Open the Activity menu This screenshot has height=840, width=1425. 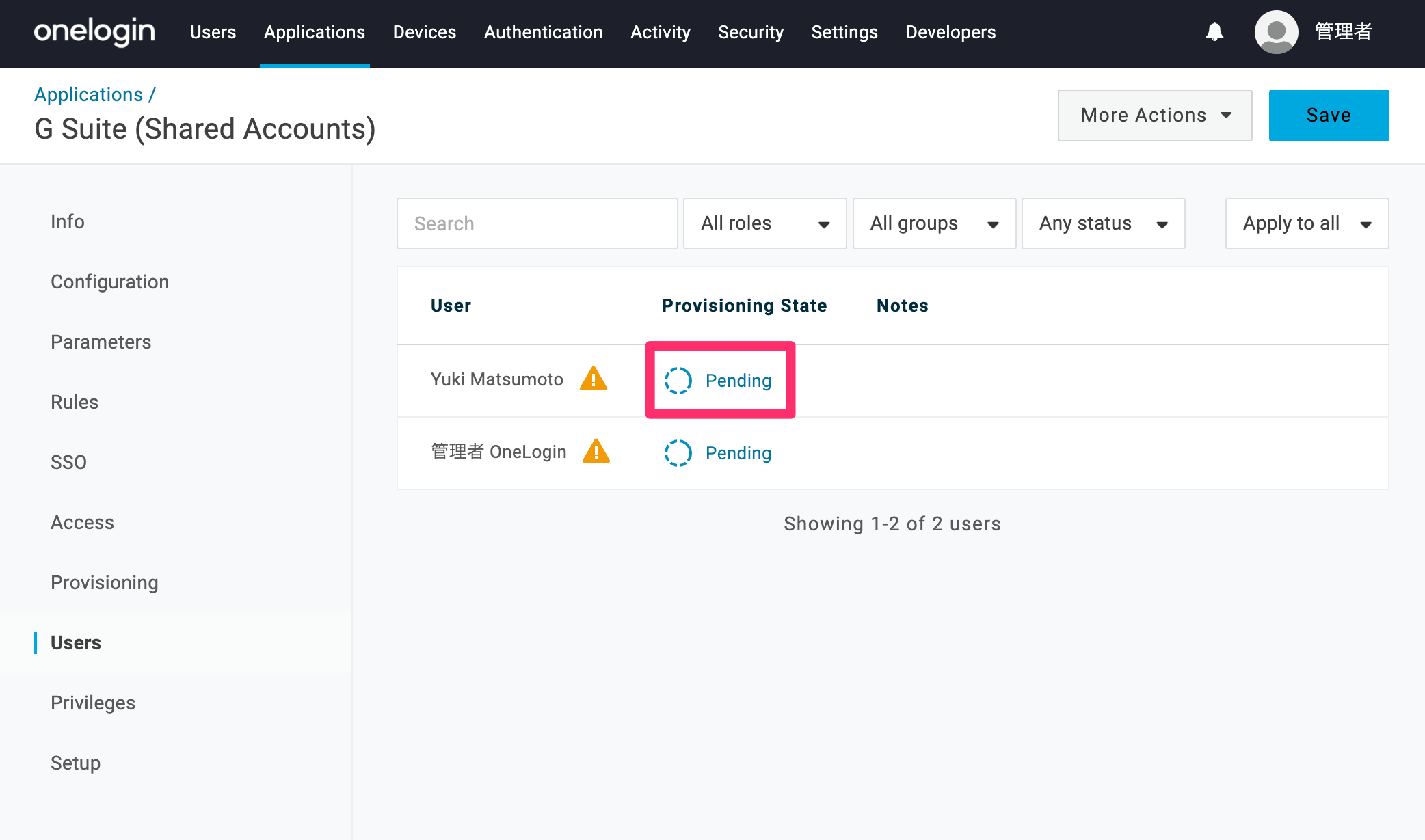661,32
